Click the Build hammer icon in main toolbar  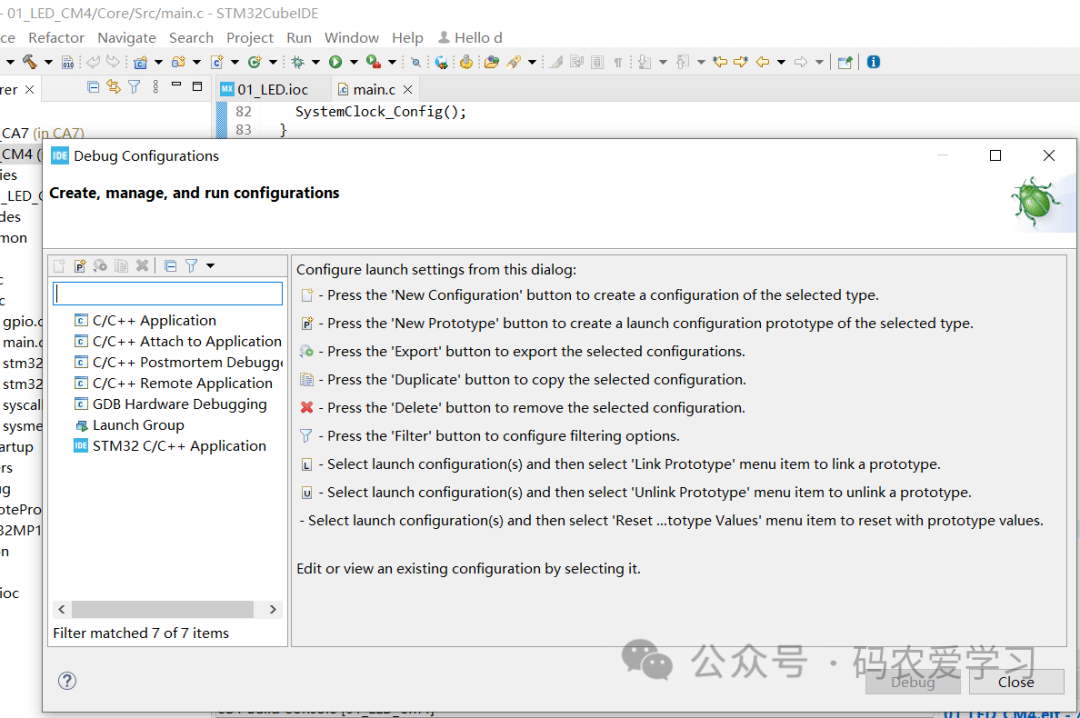point(30,62)
